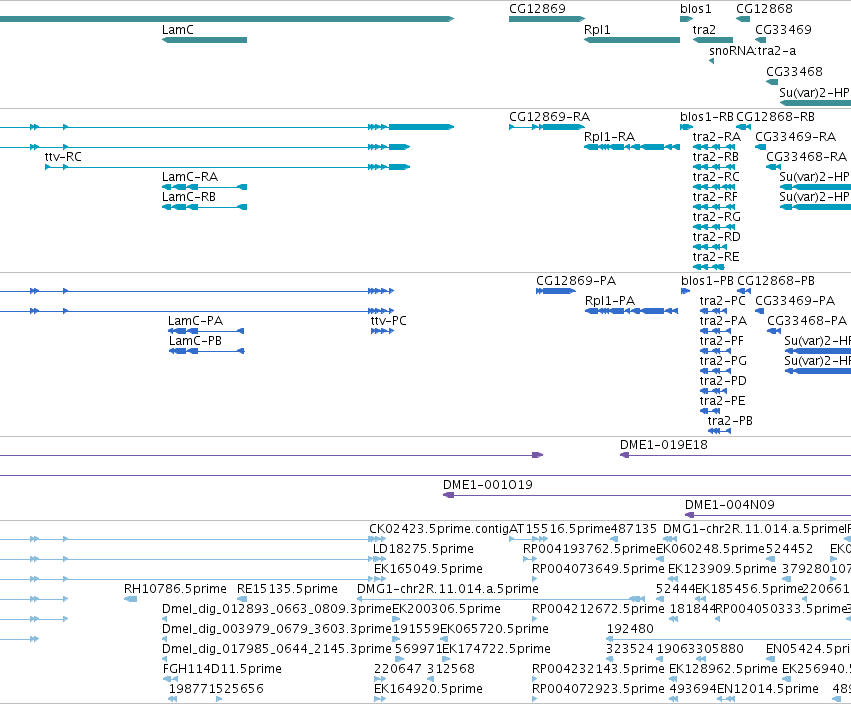Click the DME1-001O19 clone feature

(x=647, y=495)
